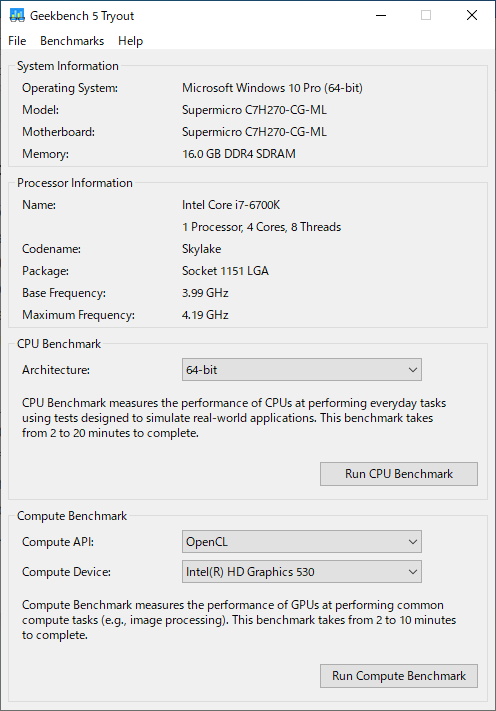
Task: Click the Compute API chevron arrow
Action: (413, 541)
